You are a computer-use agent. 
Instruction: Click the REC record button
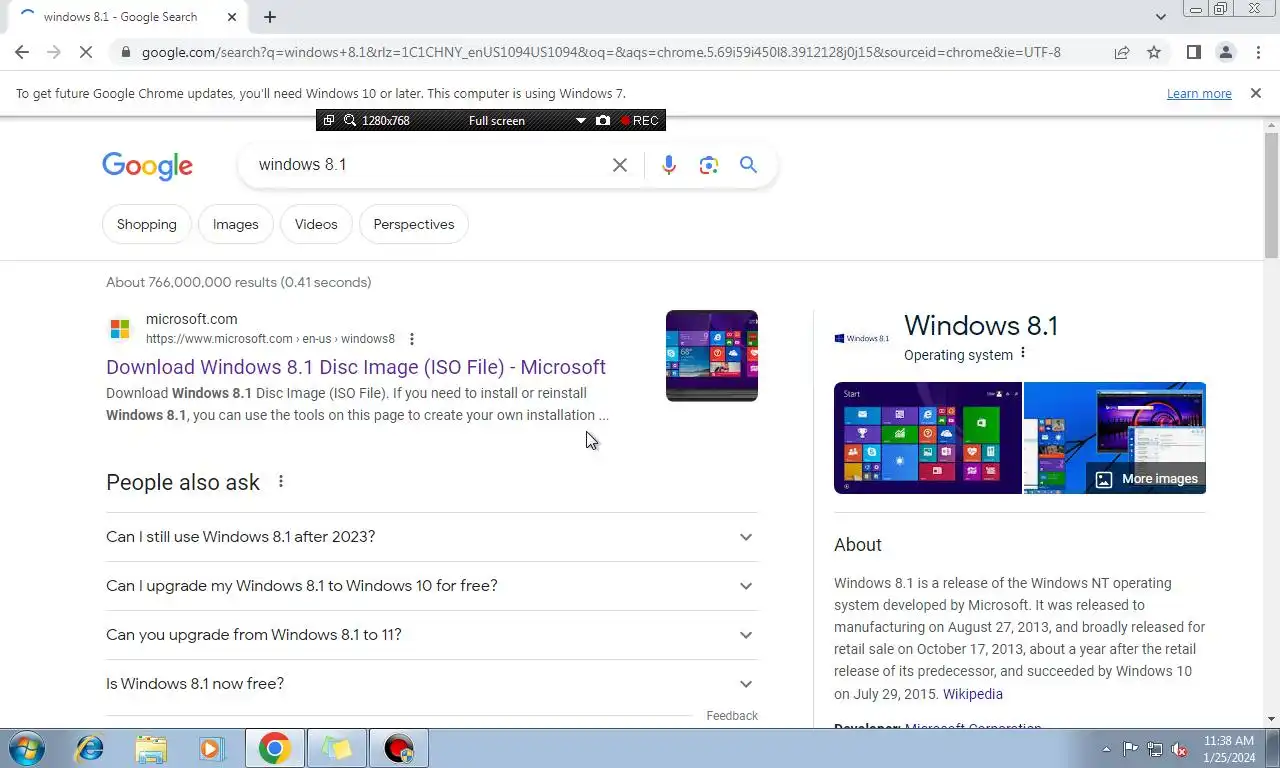[639, 120]
